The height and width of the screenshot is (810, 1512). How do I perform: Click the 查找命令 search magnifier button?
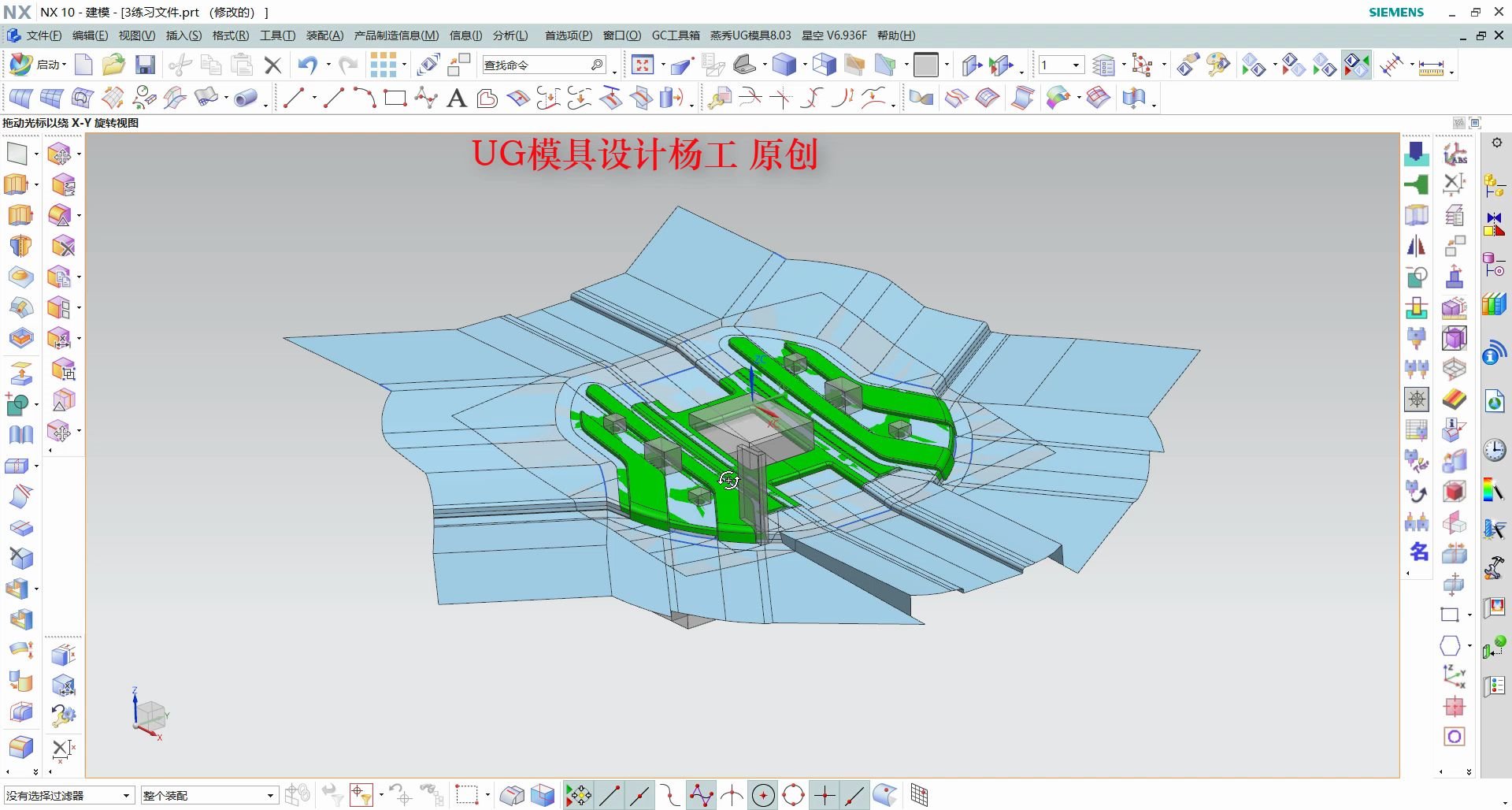[597, 65]
